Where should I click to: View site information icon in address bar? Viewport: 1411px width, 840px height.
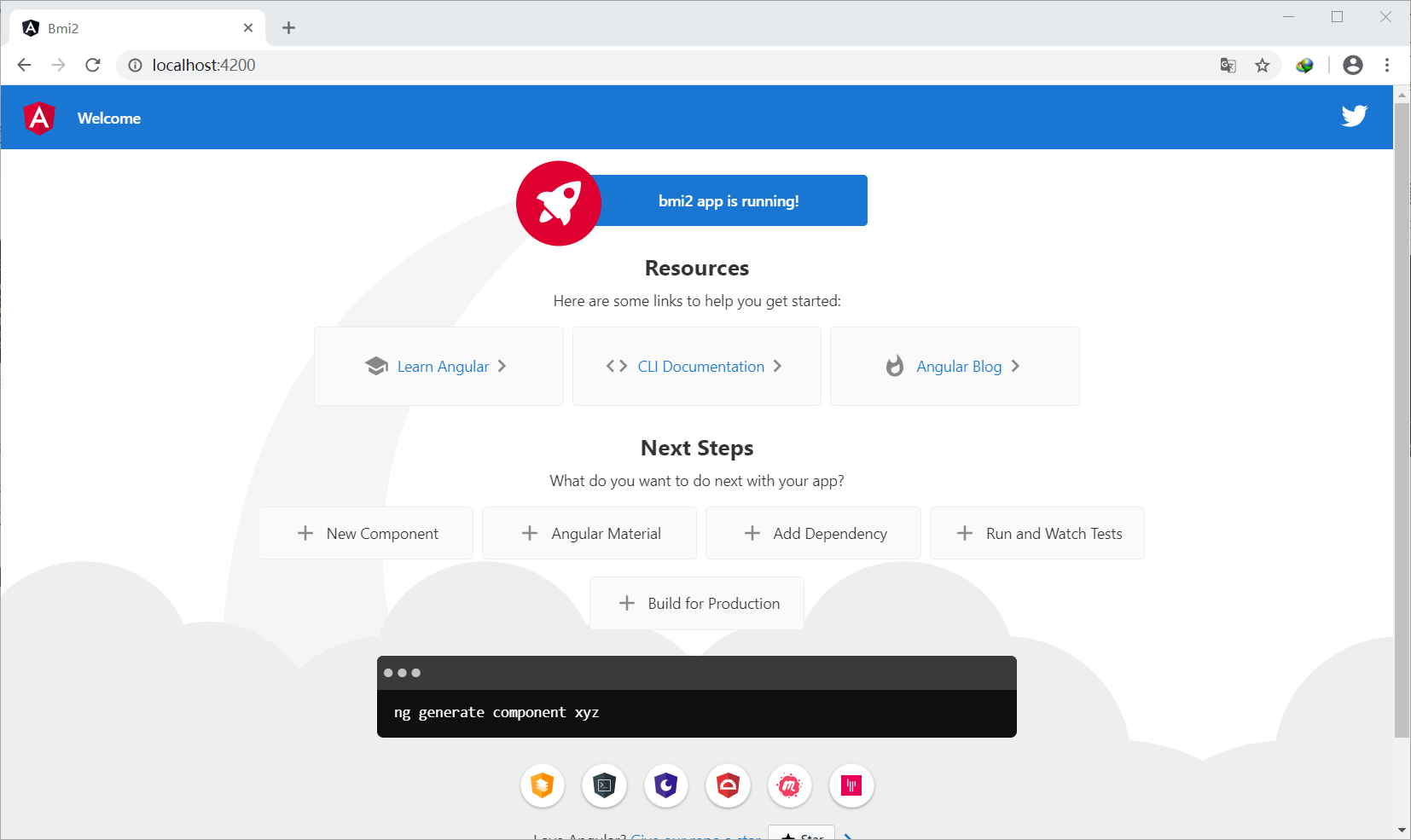[x=135, y=65]
